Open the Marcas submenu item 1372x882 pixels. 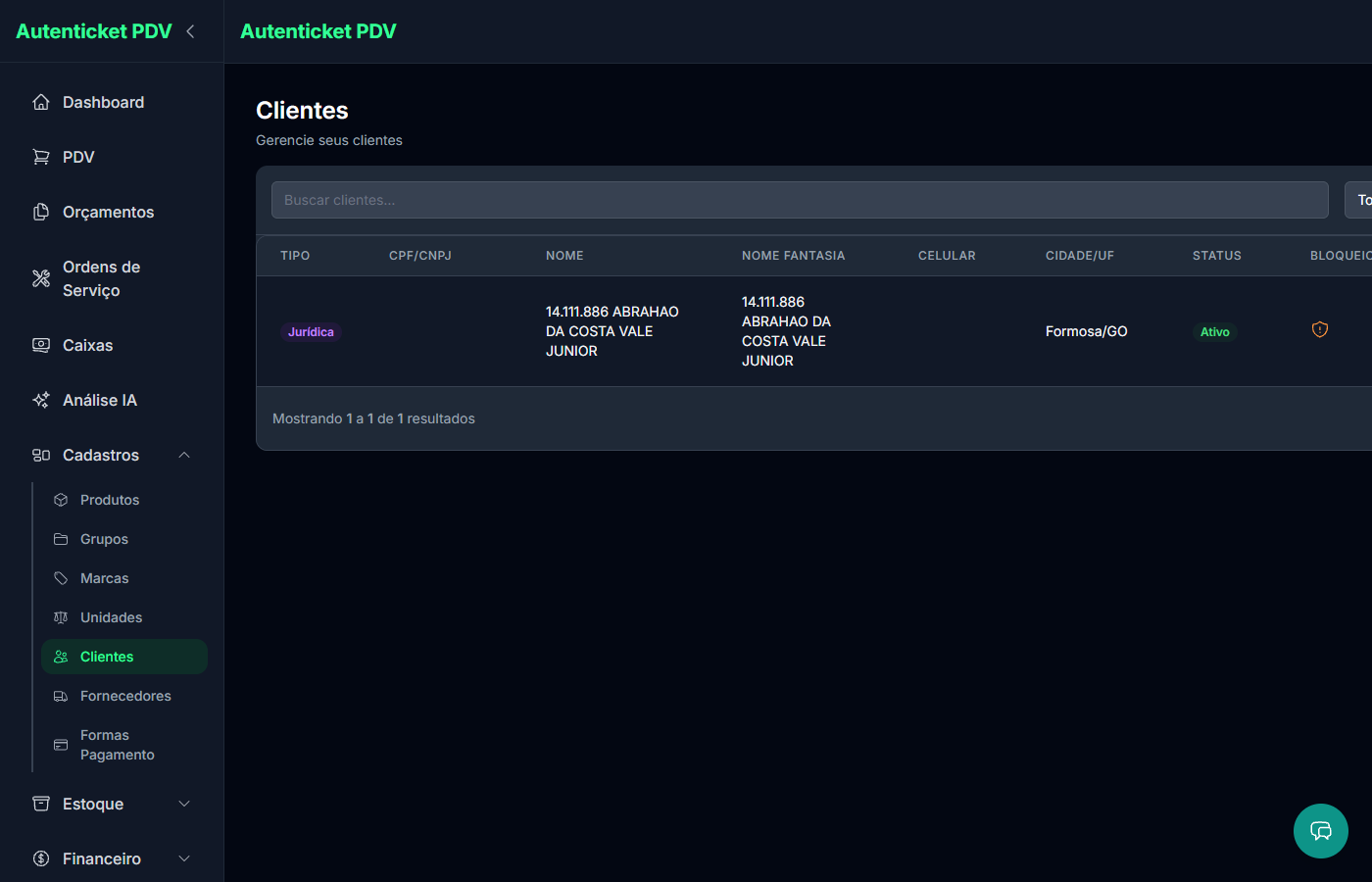point(104,578)
